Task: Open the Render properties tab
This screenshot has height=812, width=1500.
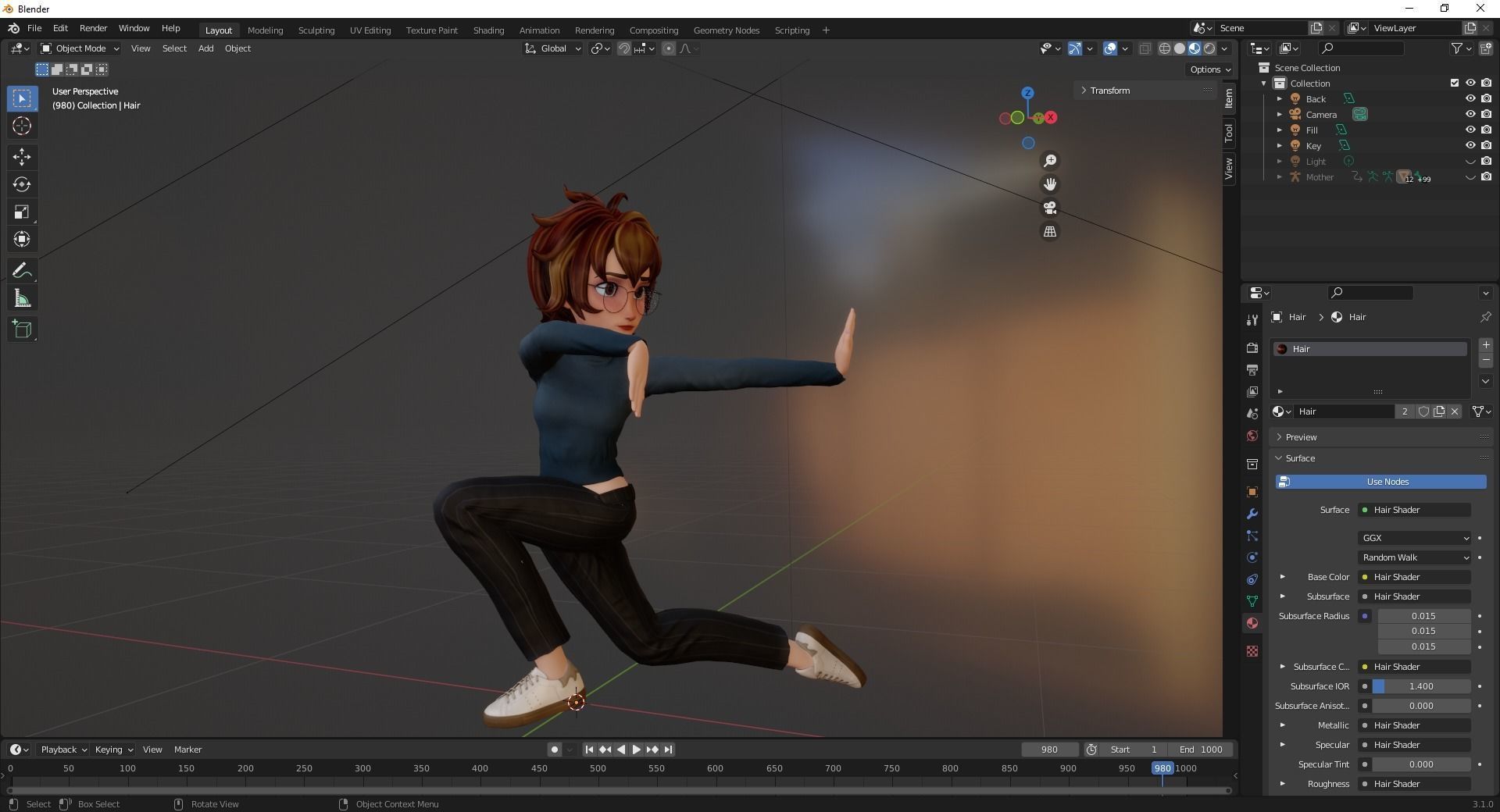Action: pyautogui.click(x=1252, y=347)
